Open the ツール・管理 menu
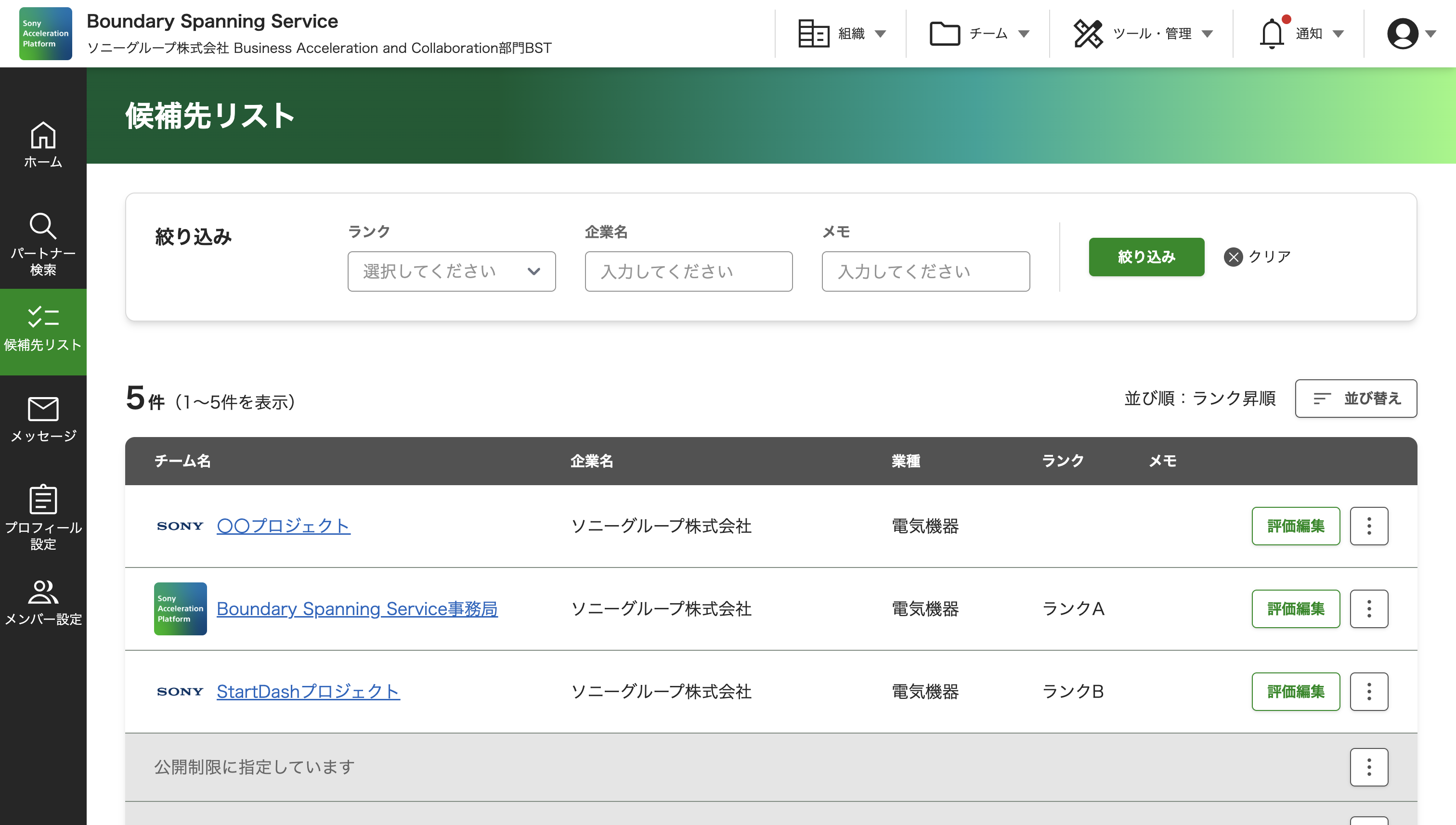This screenshot has height=825, width=1456. click(x=1142, y=33)
